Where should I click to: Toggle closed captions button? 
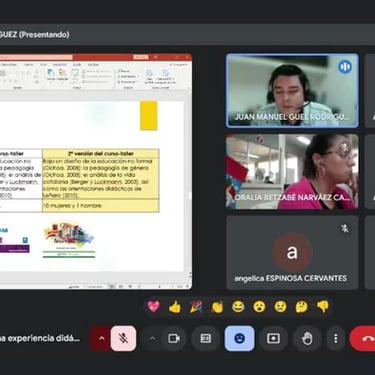(205, 338)
